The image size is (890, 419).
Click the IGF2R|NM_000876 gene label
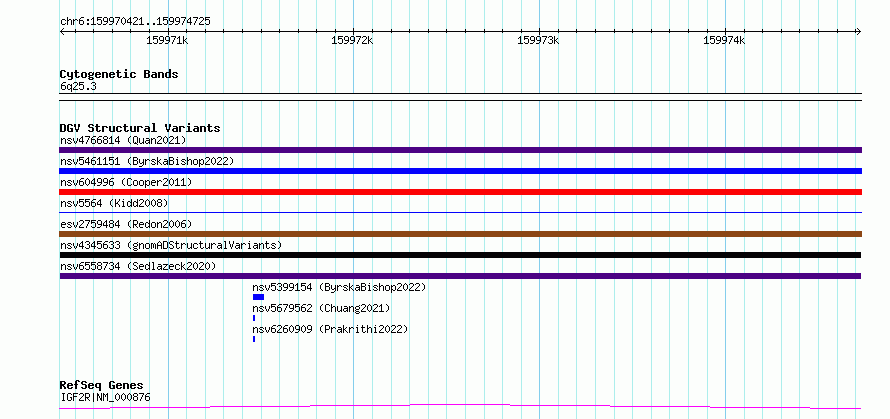click(105, 397)
